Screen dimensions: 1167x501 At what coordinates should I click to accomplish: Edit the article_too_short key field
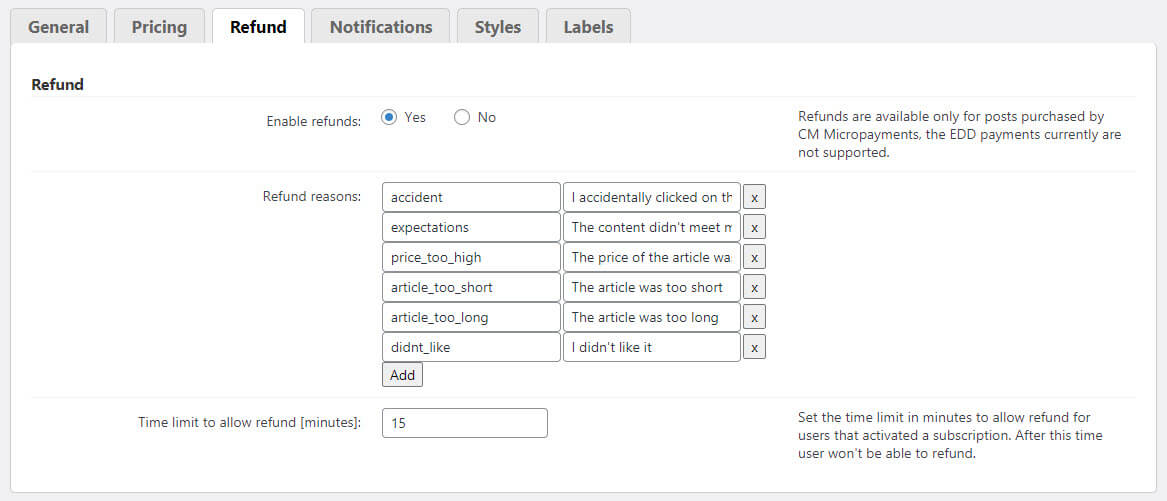pos(471,287)
